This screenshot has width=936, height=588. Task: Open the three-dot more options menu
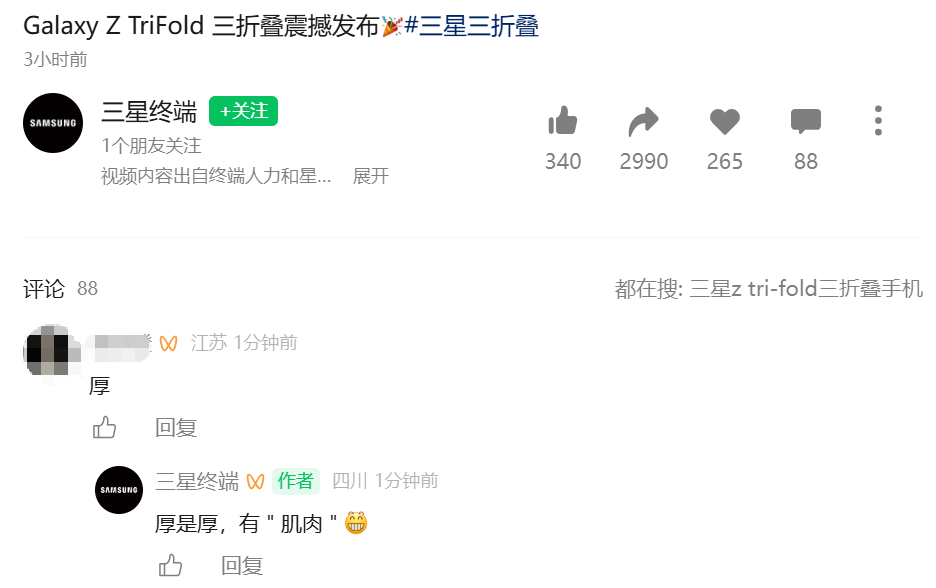tap(878, 121)
